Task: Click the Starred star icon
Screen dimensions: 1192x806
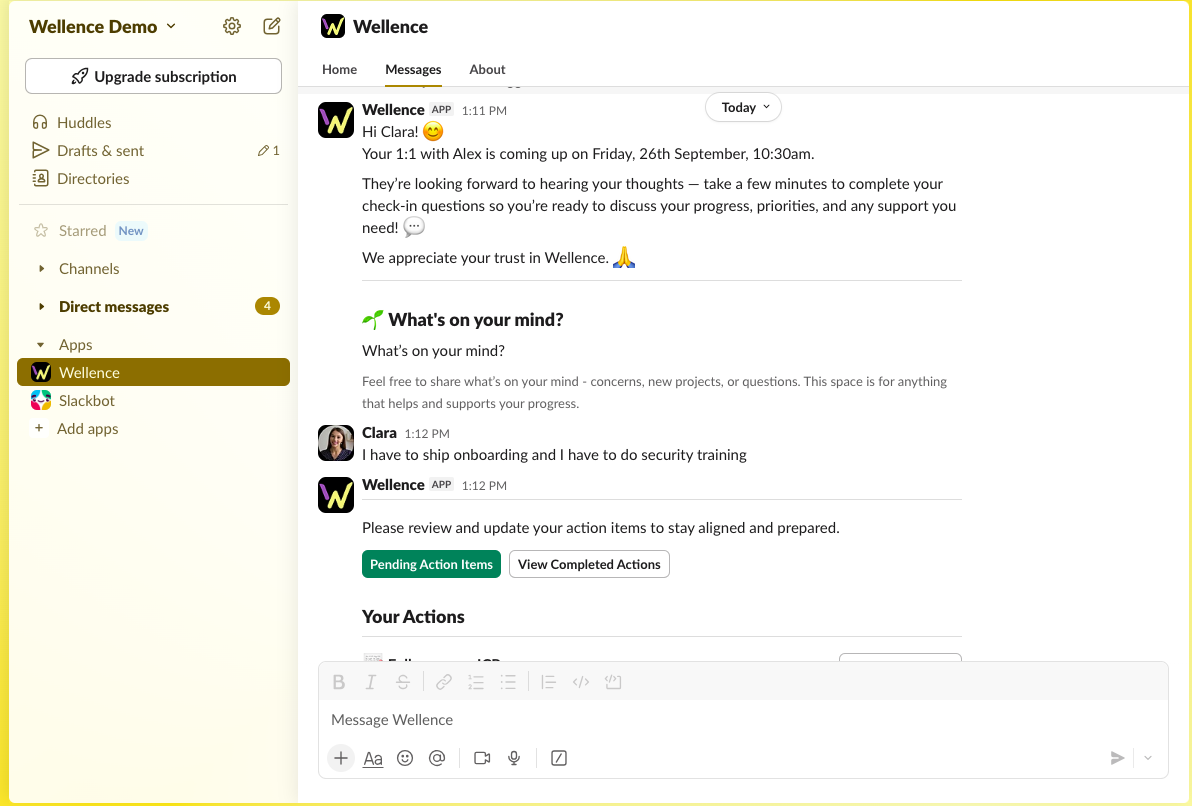Action: [41, 230]
